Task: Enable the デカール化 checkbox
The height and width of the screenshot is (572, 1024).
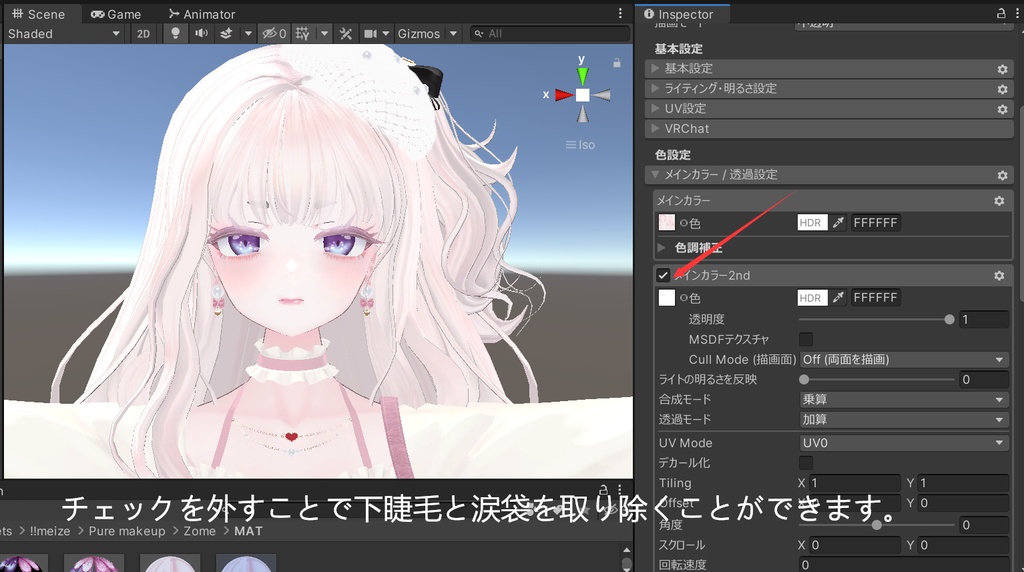Action: [x=806, y=462]
